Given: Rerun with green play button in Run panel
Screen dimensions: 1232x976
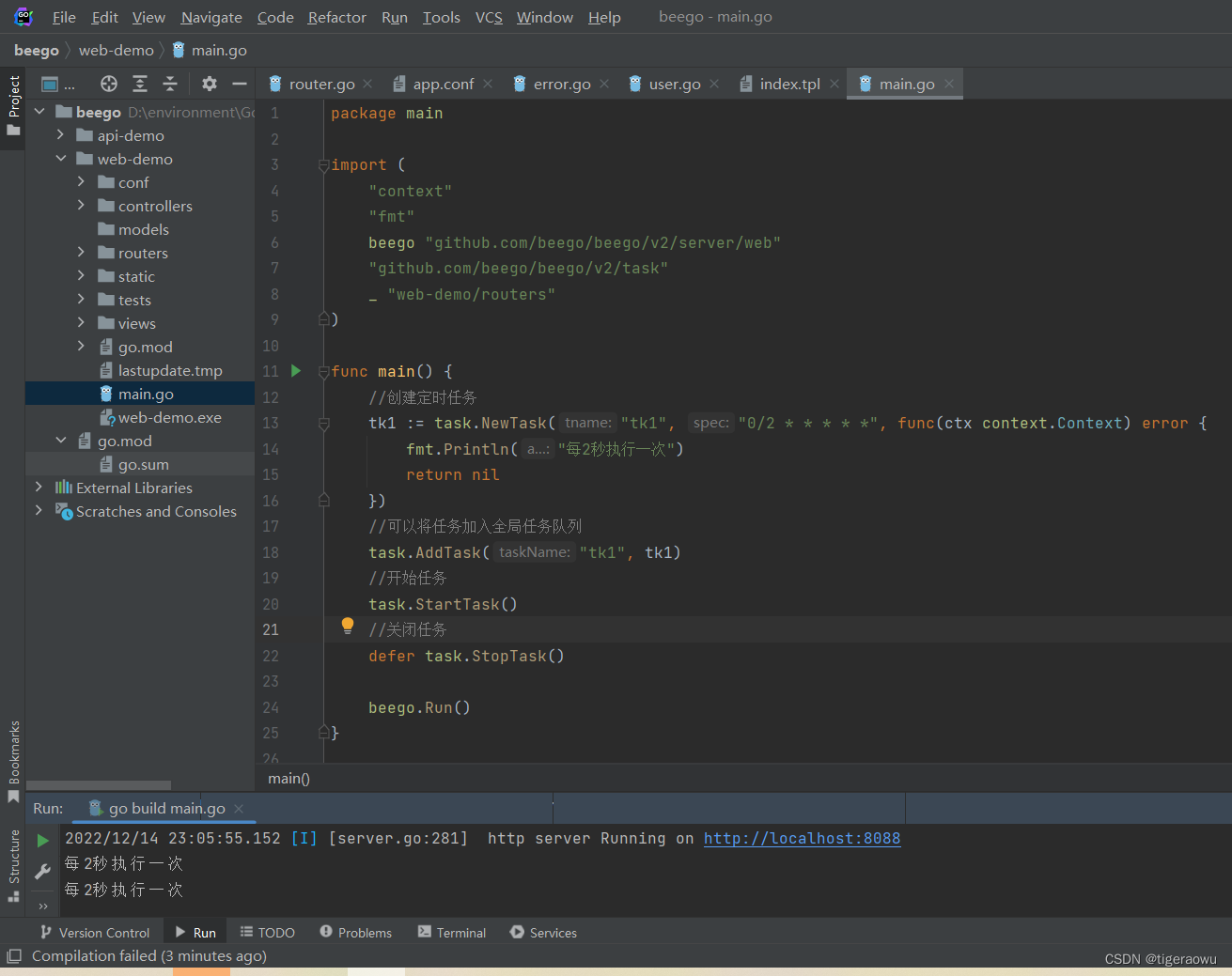Looking at the screenshot, I should coord(42,840).
